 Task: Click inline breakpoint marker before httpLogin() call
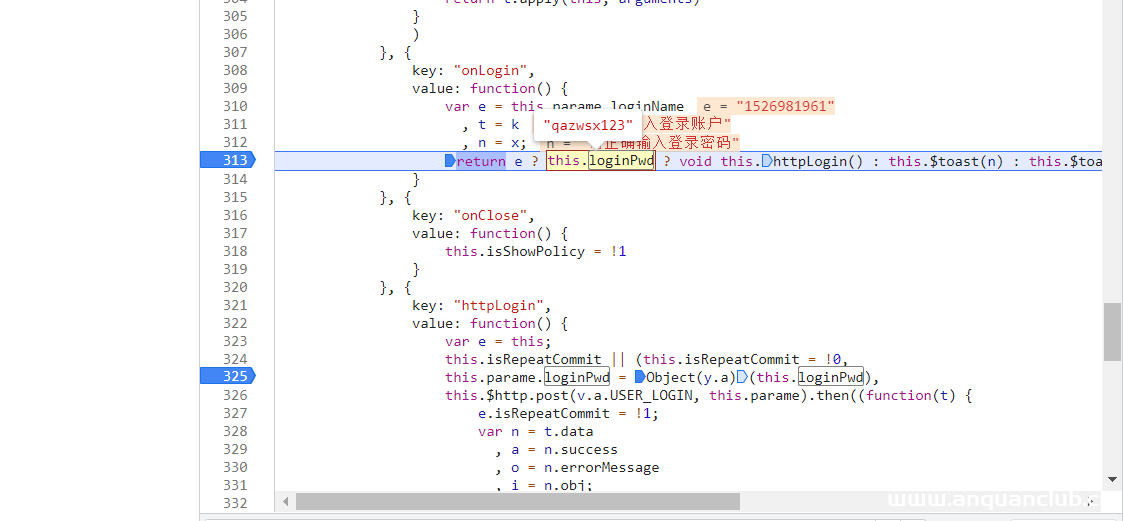point(766,161)
